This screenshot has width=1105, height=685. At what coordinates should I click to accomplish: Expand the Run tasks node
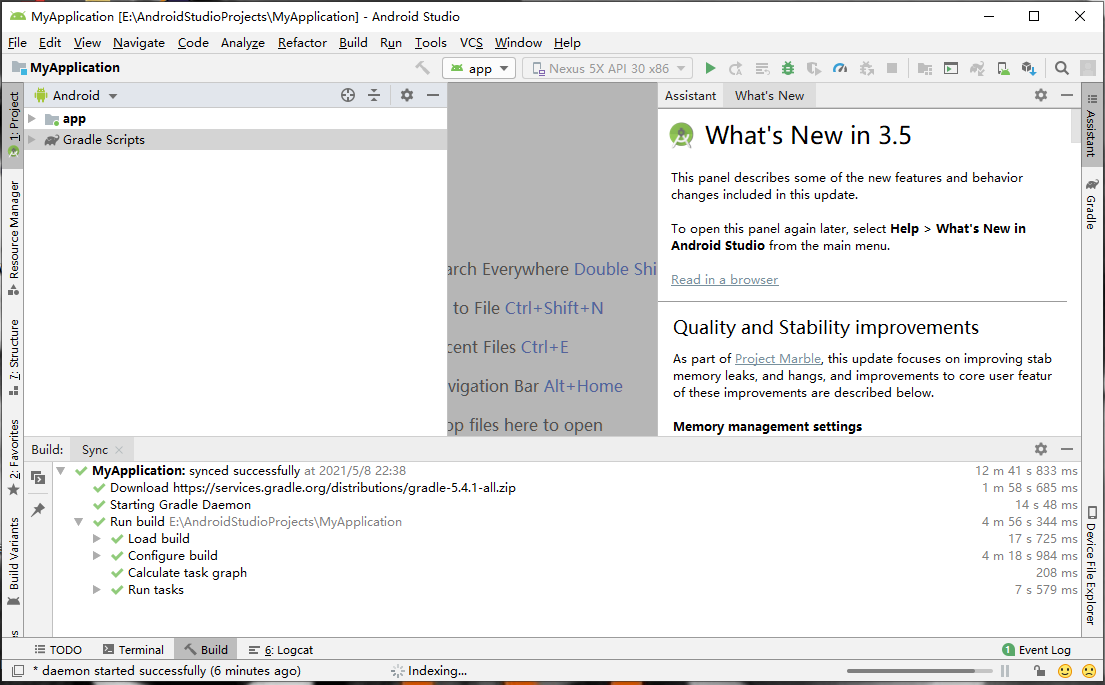tap(97, 590)
